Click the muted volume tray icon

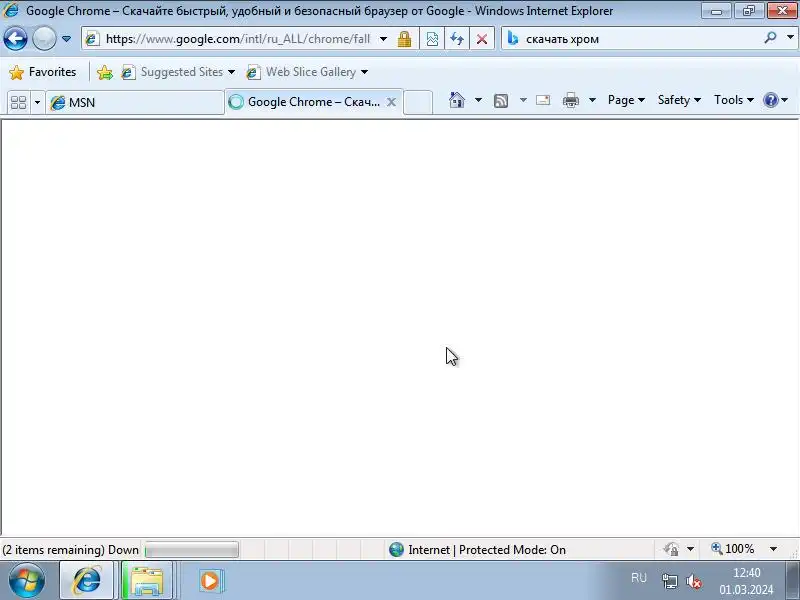click(693, 581)
